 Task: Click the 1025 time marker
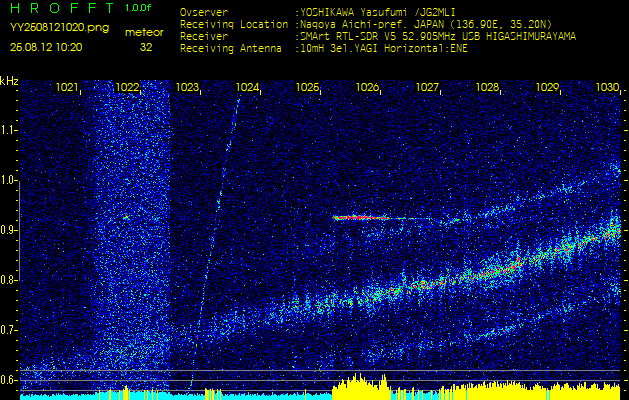coord(307,87)
